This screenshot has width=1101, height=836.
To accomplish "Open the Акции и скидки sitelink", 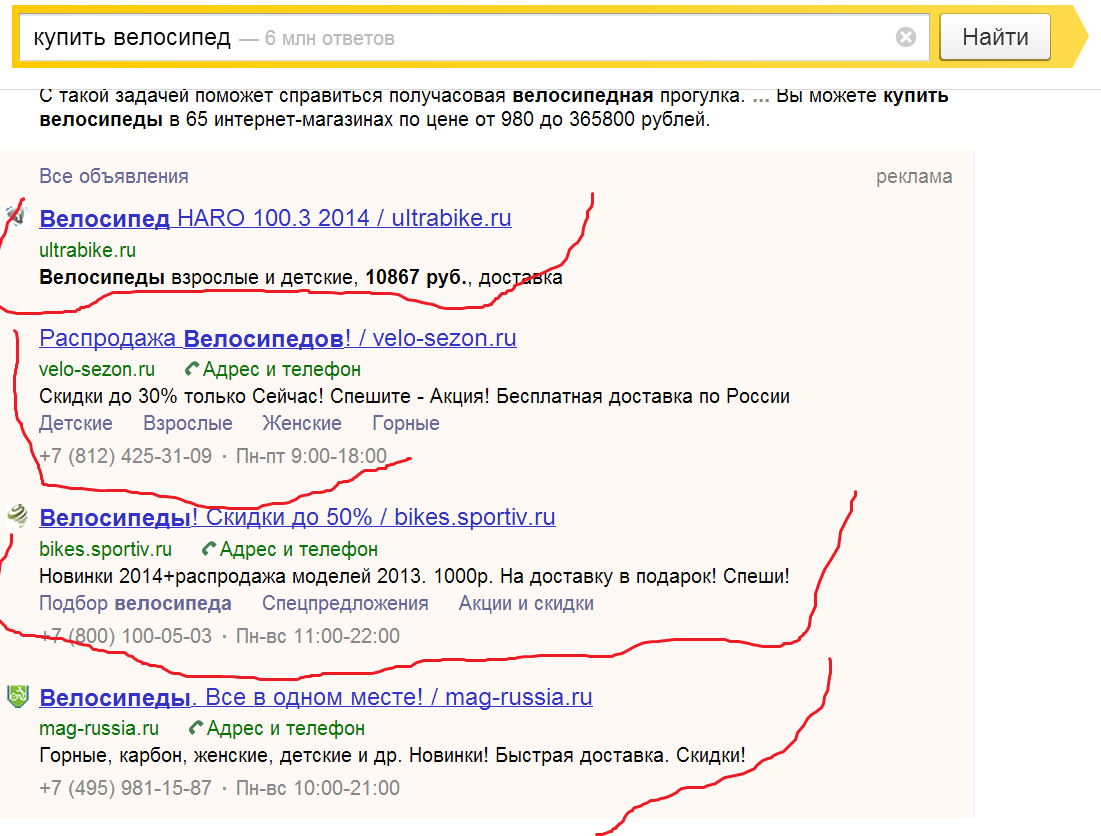I will (526, 604).
